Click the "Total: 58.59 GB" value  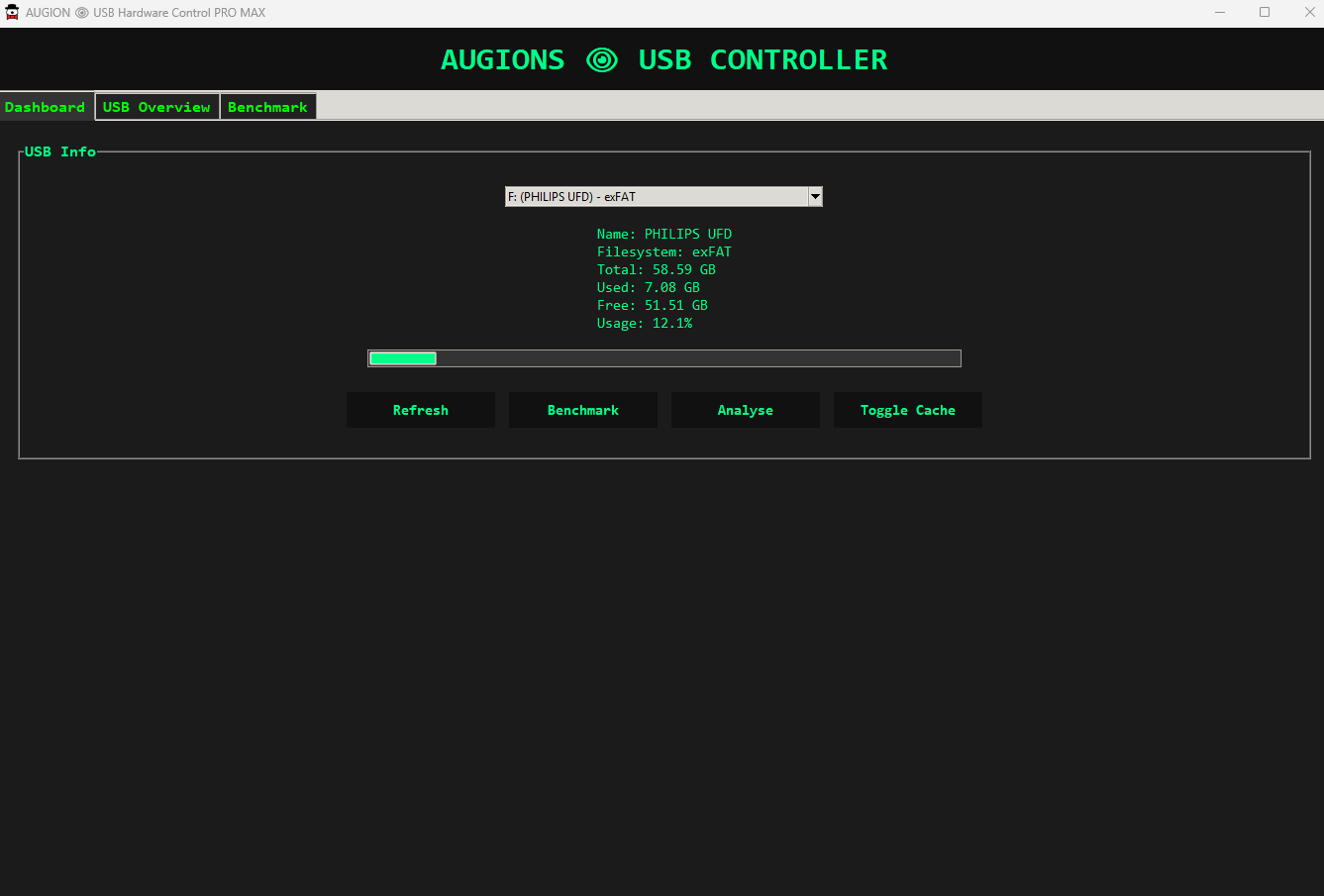click(657, 269)
